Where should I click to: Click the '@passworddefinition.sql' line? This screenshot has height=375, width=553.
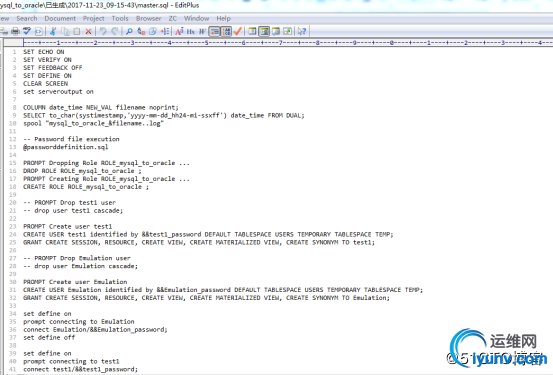pyautogui.click(x=66, y=147)
